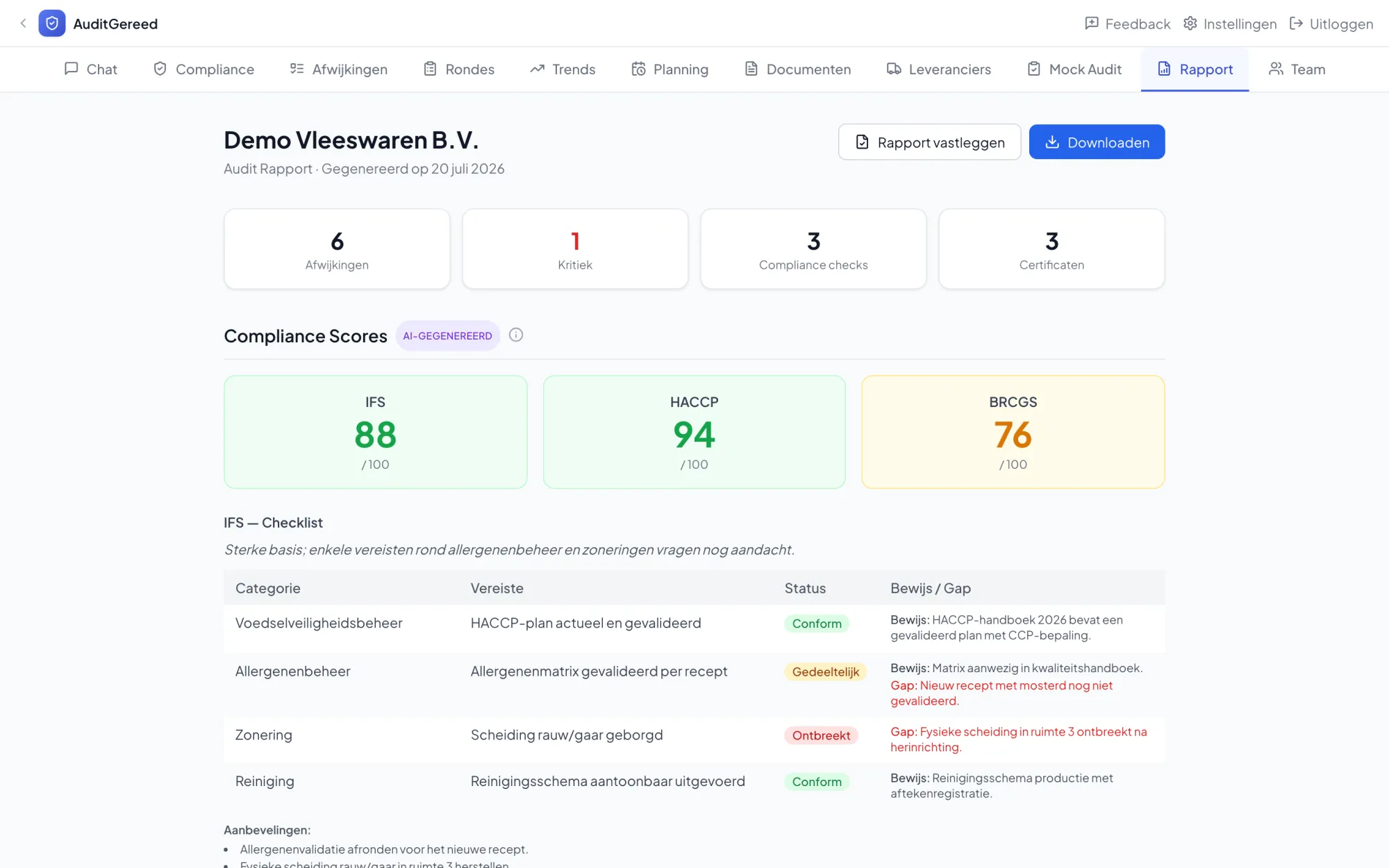Open the Planning tab
This screenshot has height=868, width=1389.
669,69
